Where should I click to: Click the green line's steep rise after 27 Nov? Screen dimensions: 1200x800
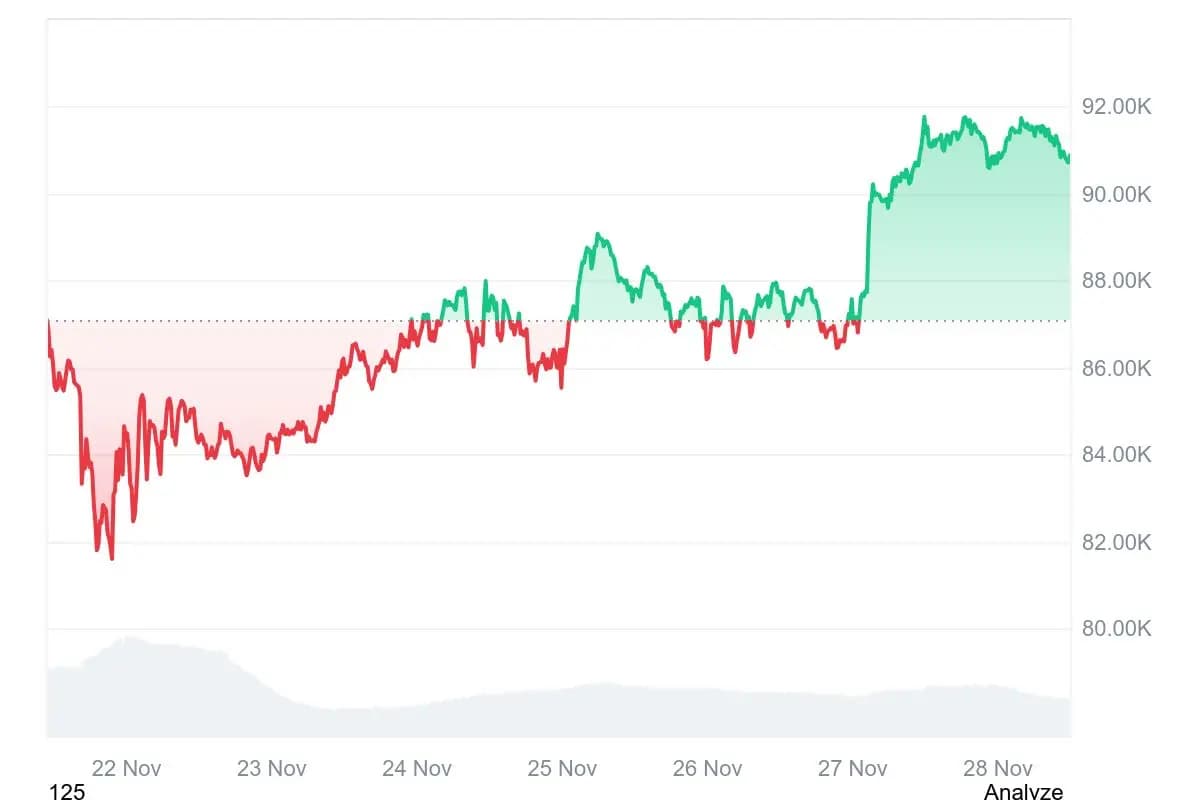[867, 240]
